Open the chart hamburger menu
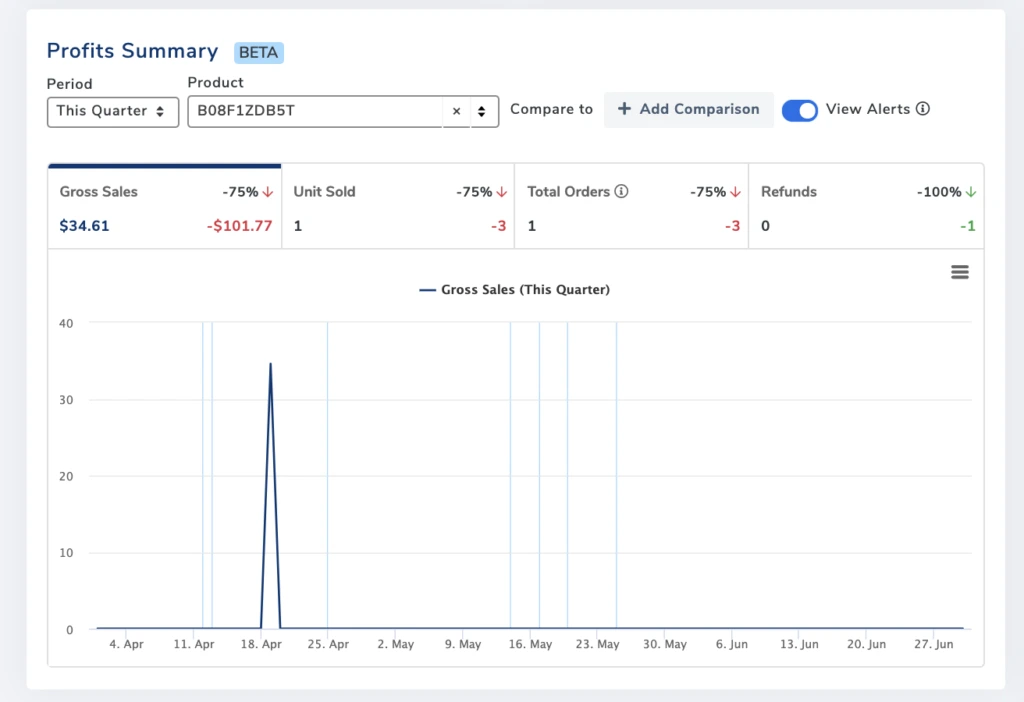The height and width of the screenshot is (702, 1024). coord(959,272)
